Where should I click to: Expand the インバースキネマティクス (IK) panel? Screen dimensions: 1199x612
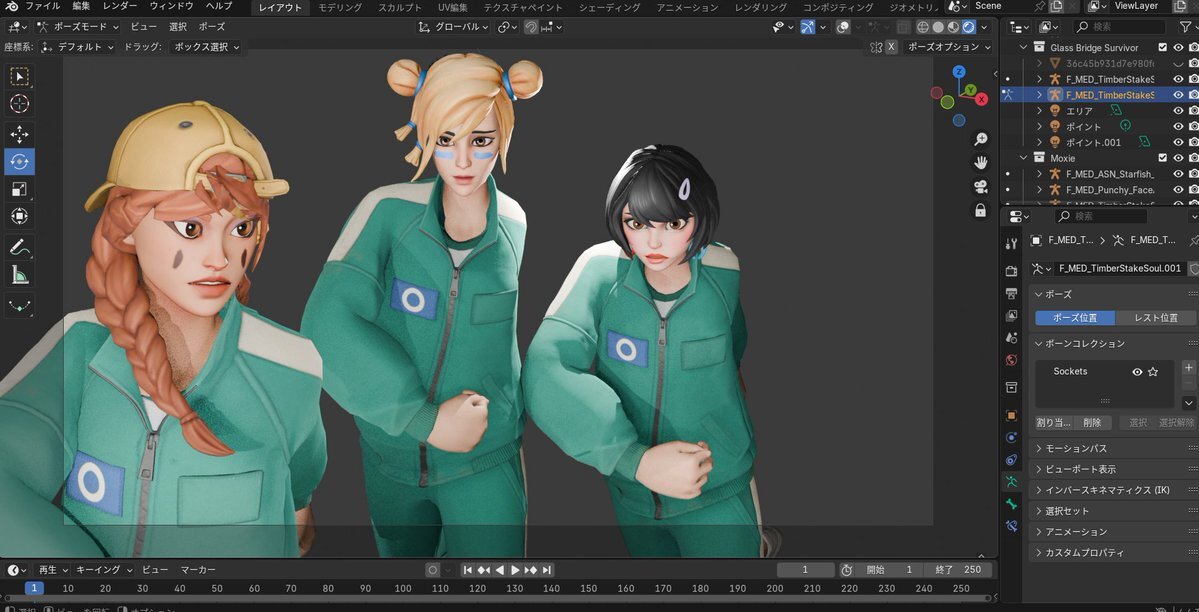(x=1113, y=490)
